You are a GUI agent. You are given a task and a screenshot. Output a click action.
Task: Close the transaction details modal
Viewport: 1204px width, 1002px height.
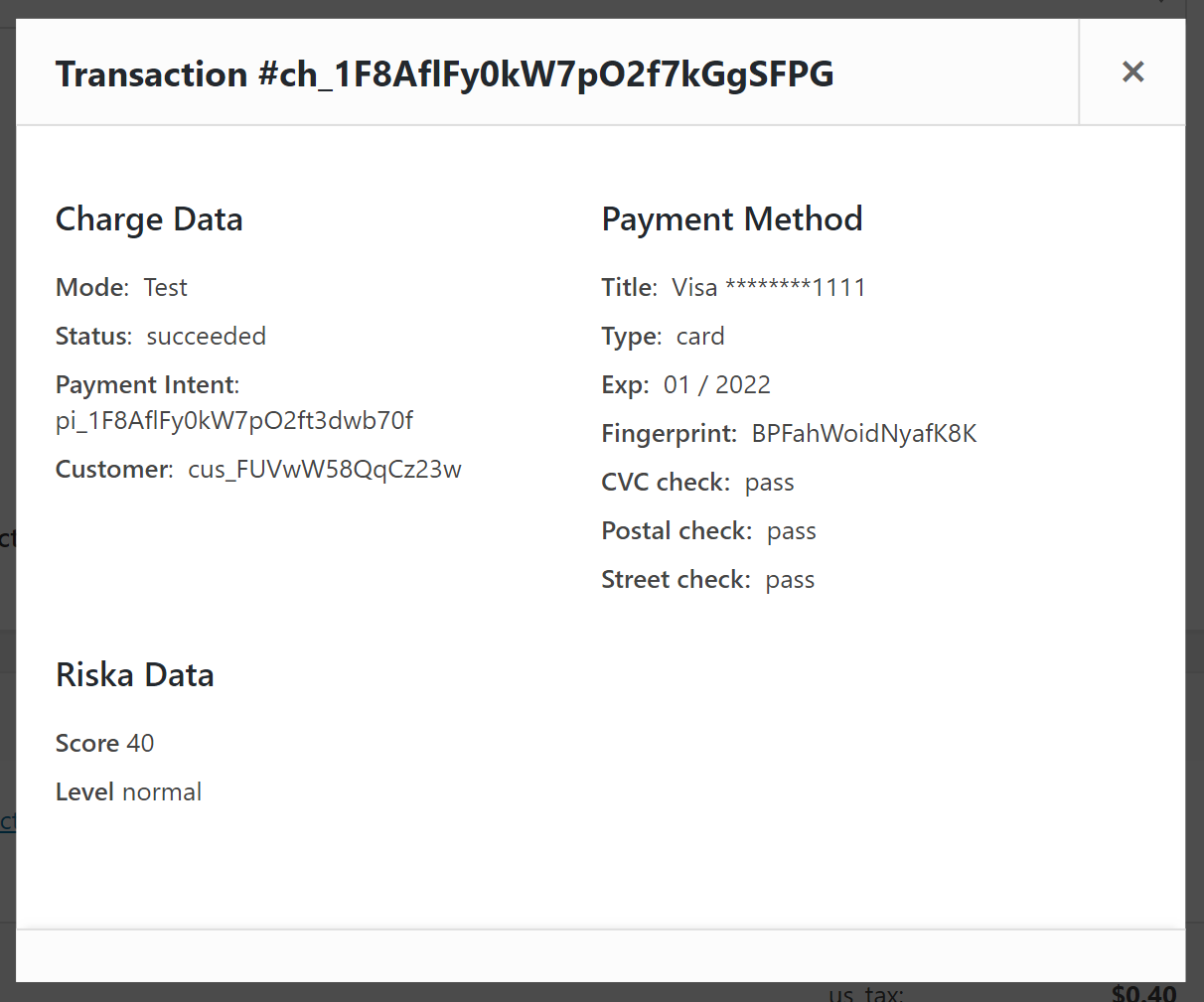pyautogui.click(x=1132, y=72)
